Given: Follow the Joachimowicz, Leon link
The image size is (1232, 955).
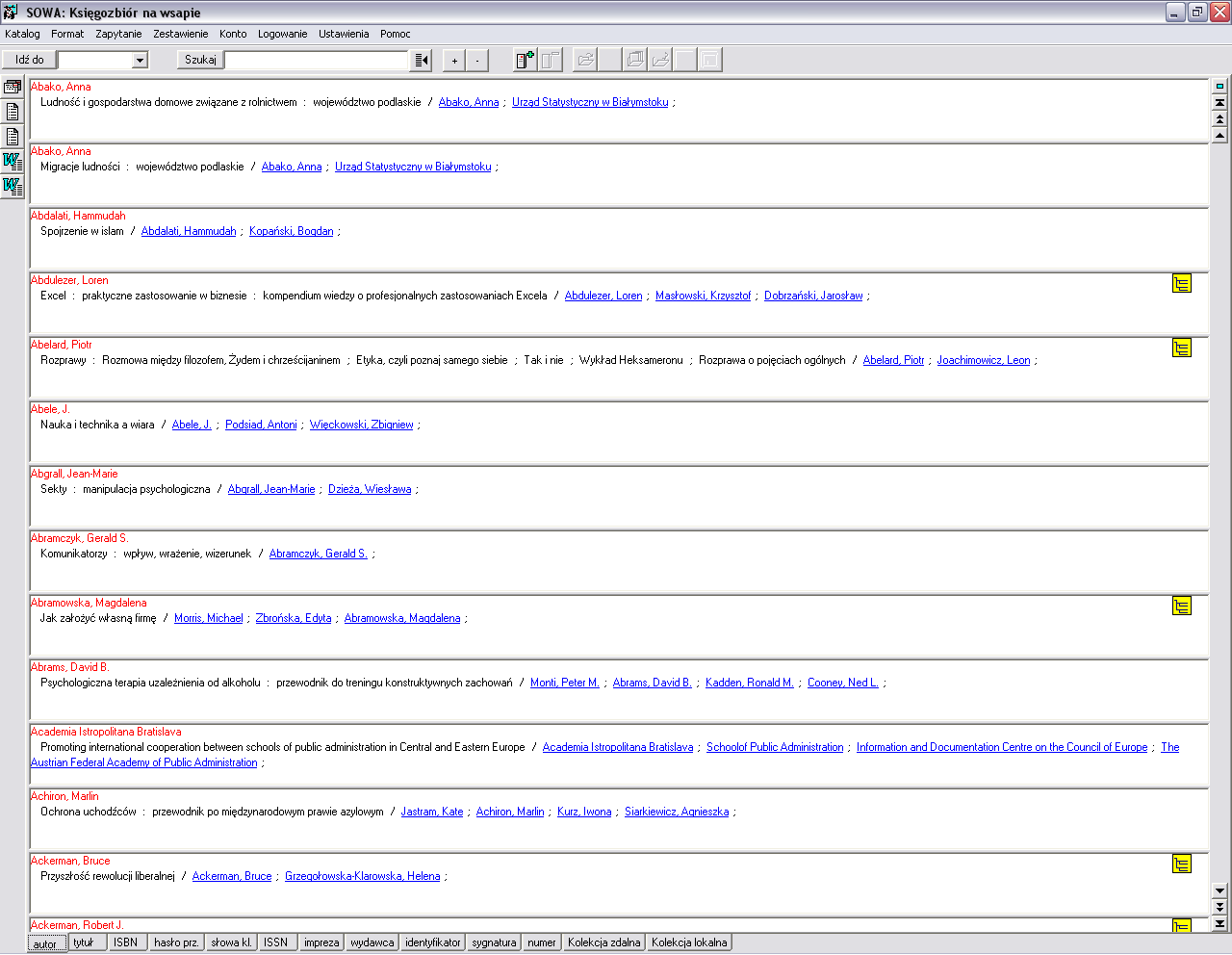Looking at the screenshot, I should (x=984, y=360).
